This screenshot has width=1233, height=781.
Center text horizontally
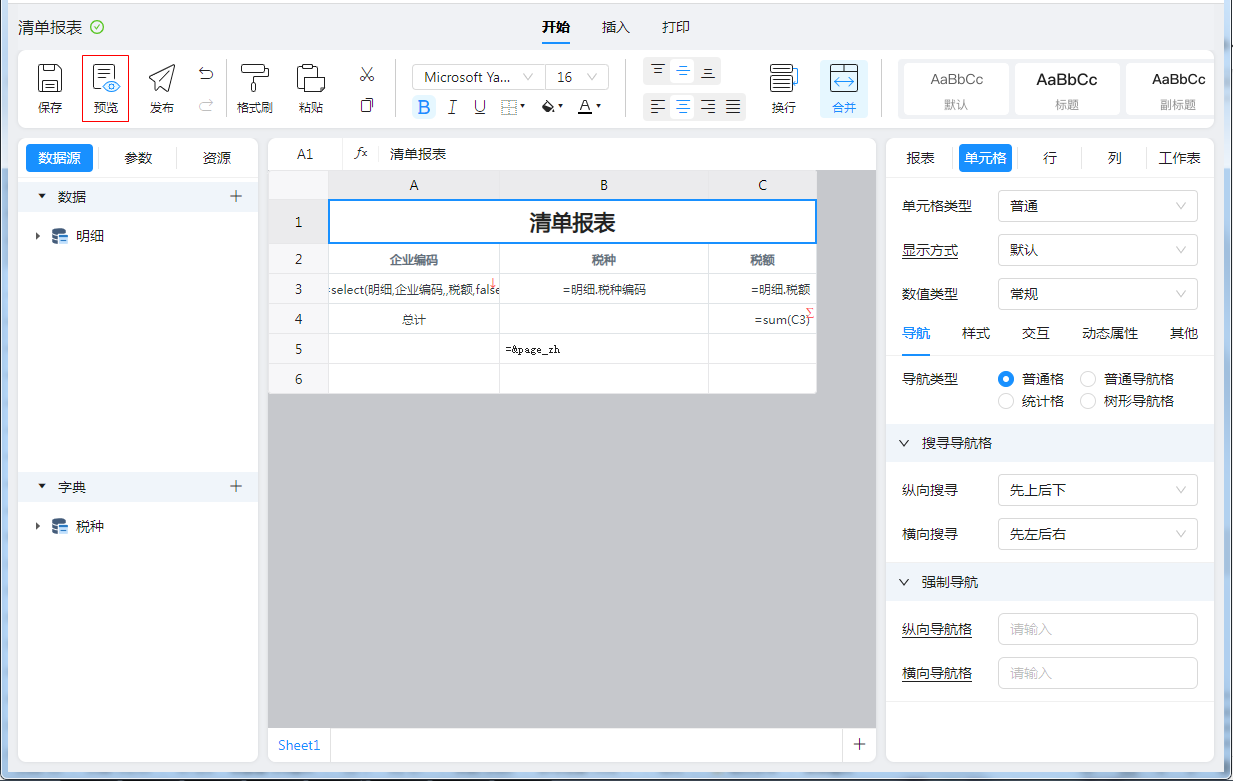pos(683,107)
